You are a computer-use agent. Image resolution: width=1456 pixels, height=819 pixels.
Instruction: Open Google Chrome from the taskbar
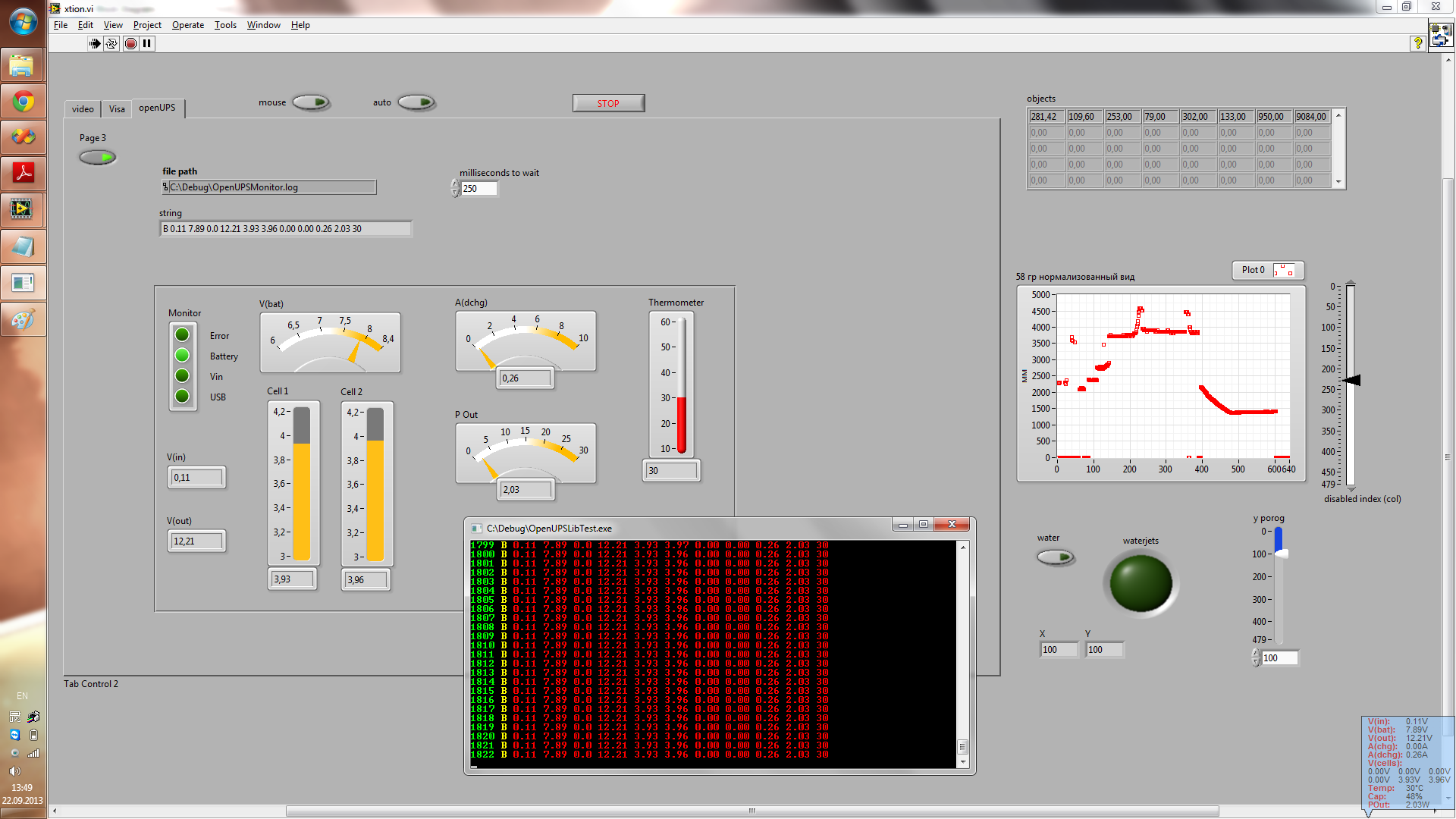(23, 101)
